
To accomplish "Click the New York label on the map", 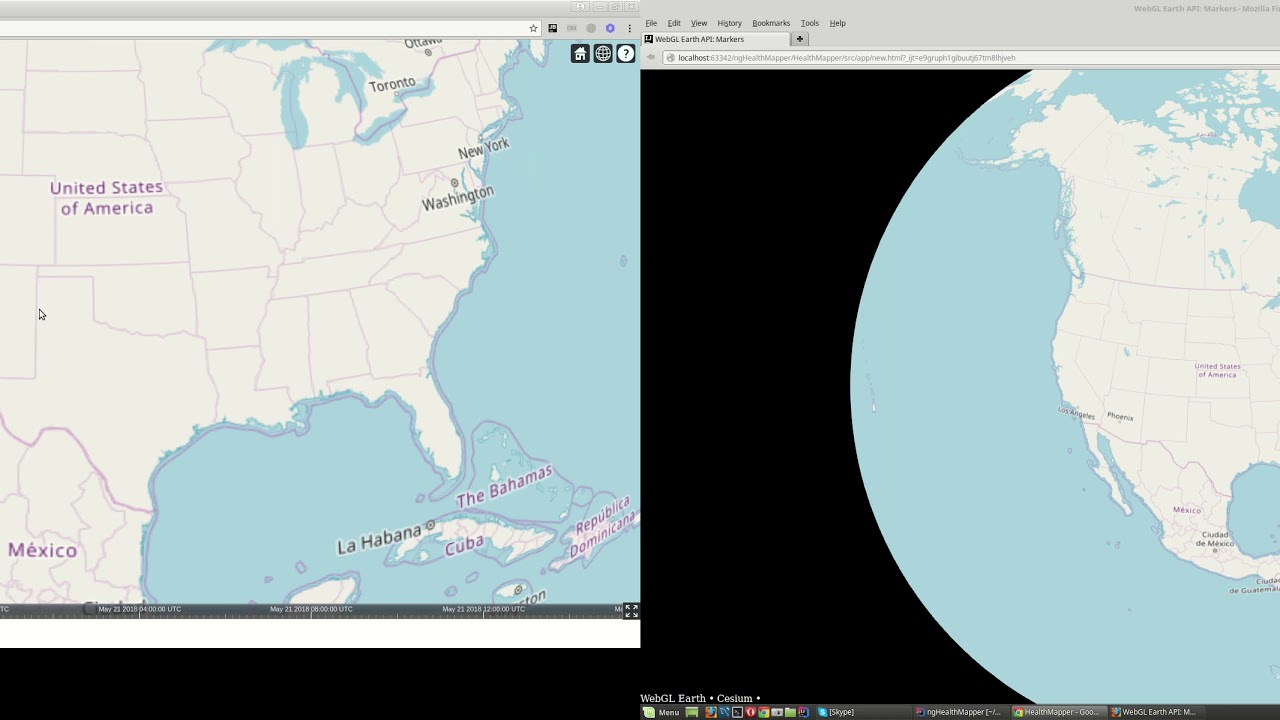I will pos(484,148).
